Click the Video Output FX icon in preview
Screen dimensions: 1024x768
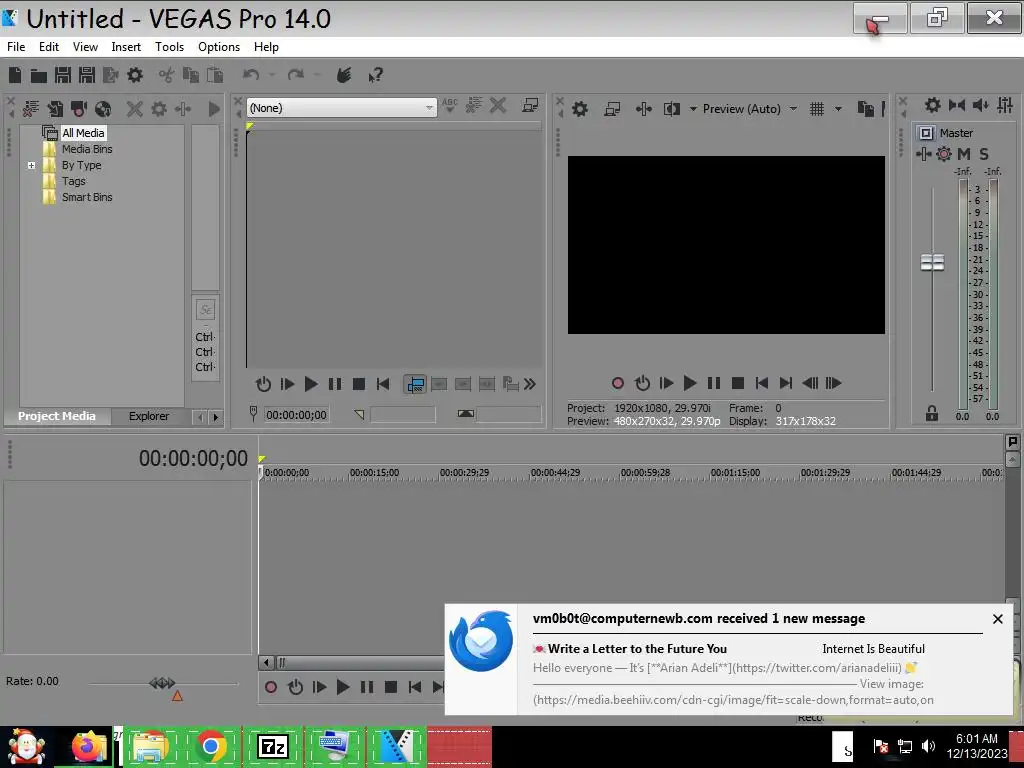643,109
